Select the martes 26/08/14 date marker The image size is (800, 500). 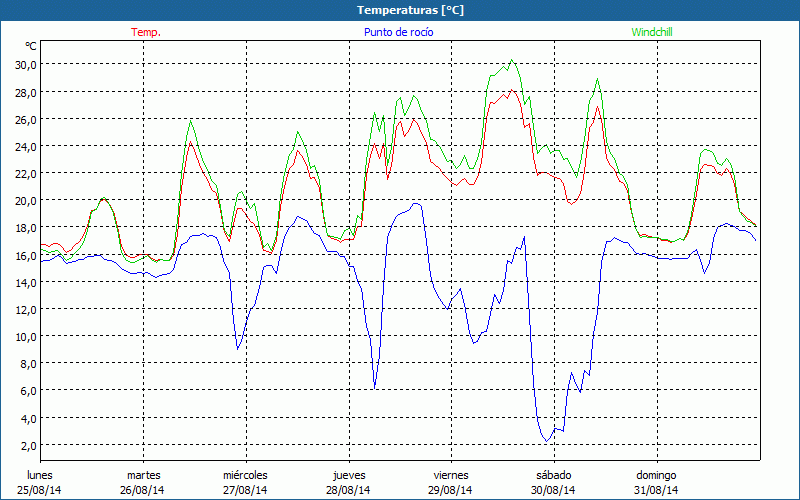143,482
